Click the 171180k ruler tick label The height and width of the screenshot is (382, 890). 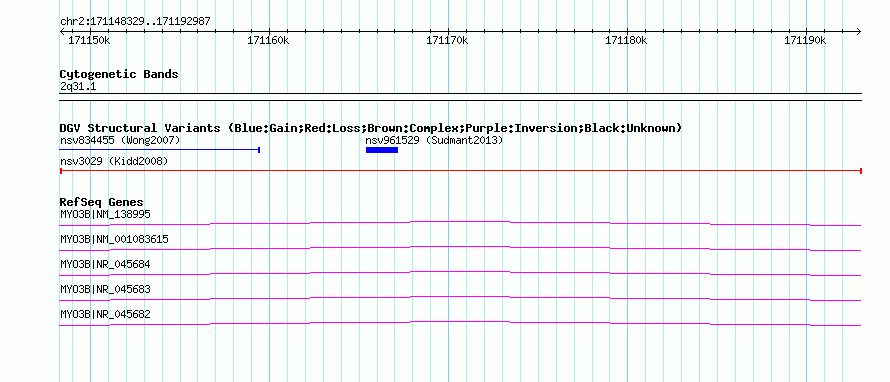(626, 41)
